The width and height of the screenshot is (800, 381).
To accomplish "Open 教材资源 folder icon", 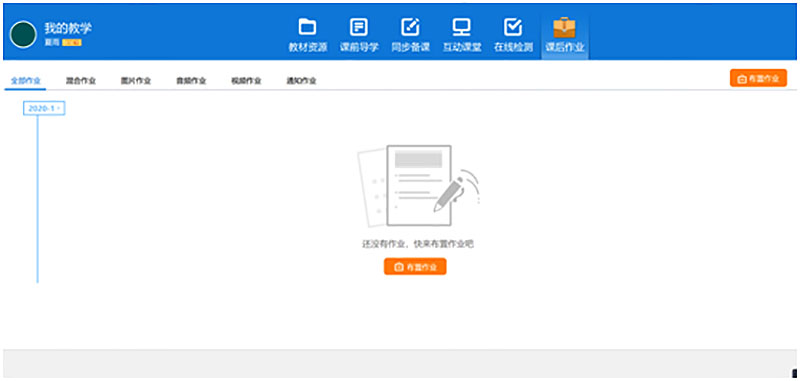I will click(x=307, y=27).
